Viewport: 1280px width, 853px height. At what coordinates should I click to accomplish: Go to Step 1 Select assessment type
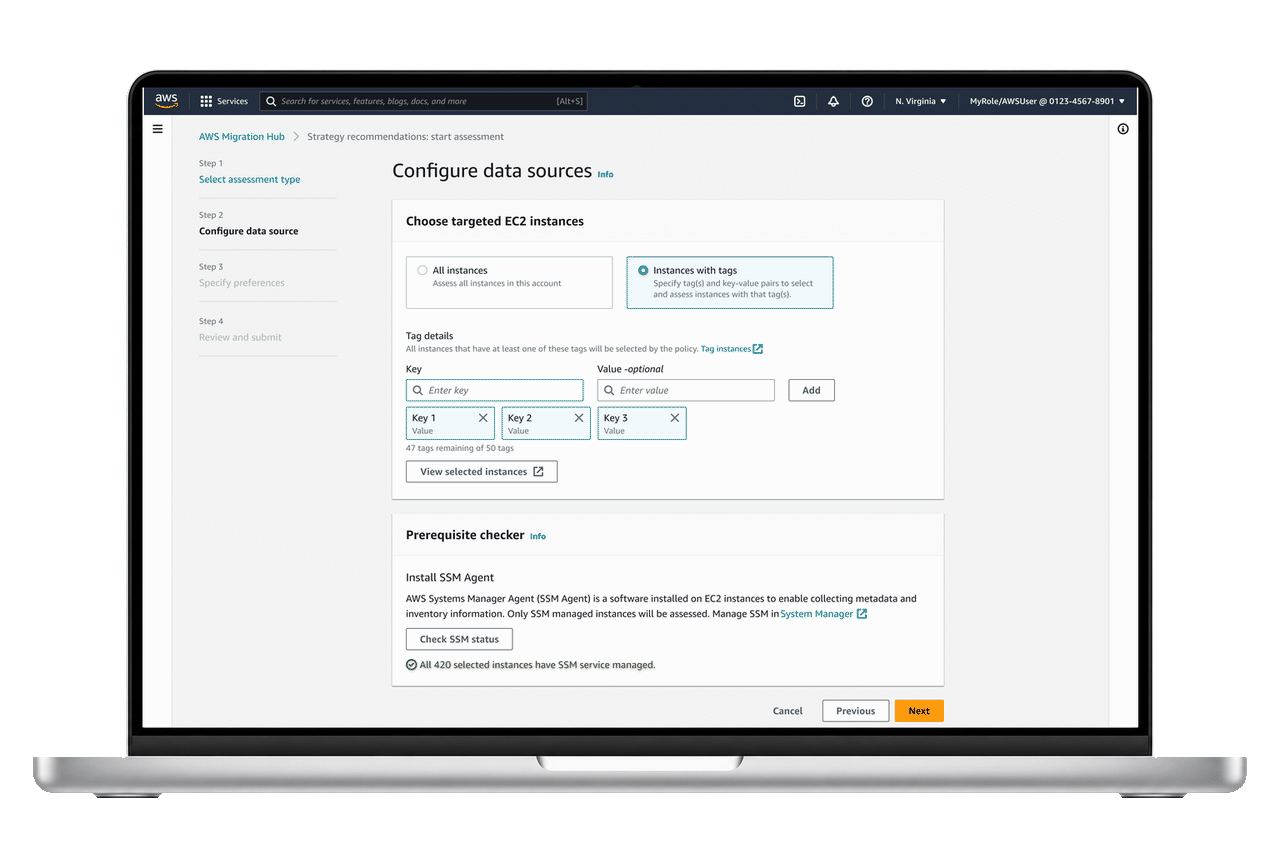point(249,179)
